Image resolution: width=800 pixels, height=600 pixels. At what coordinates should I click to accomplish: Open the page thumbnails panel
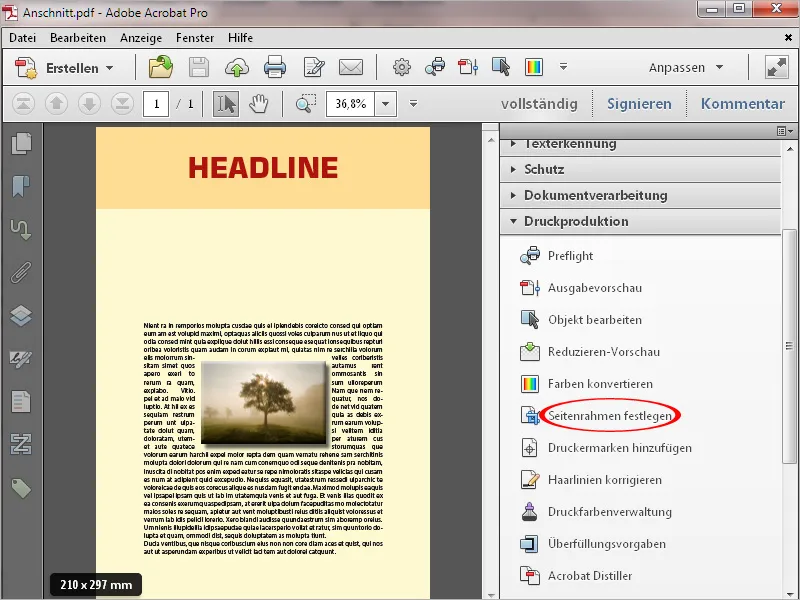[x=21, y=144]
